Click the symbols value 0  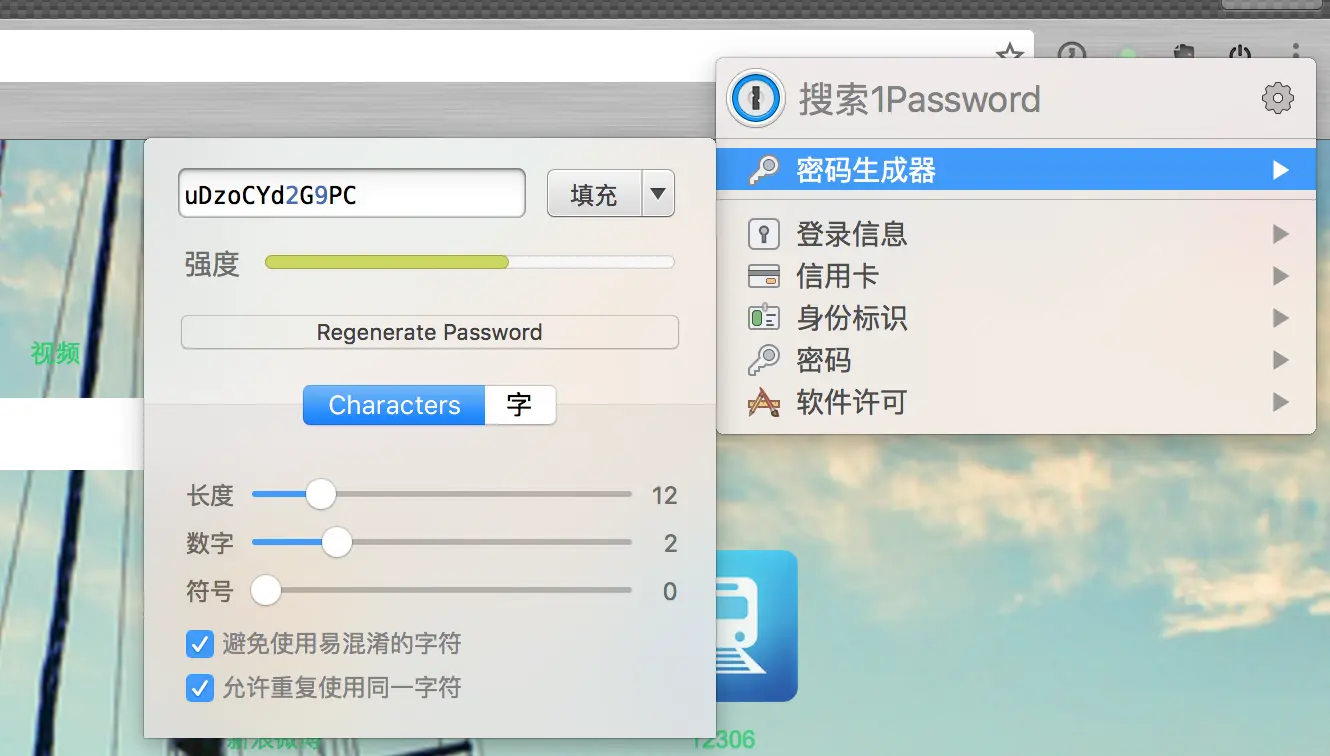(670, 591)
